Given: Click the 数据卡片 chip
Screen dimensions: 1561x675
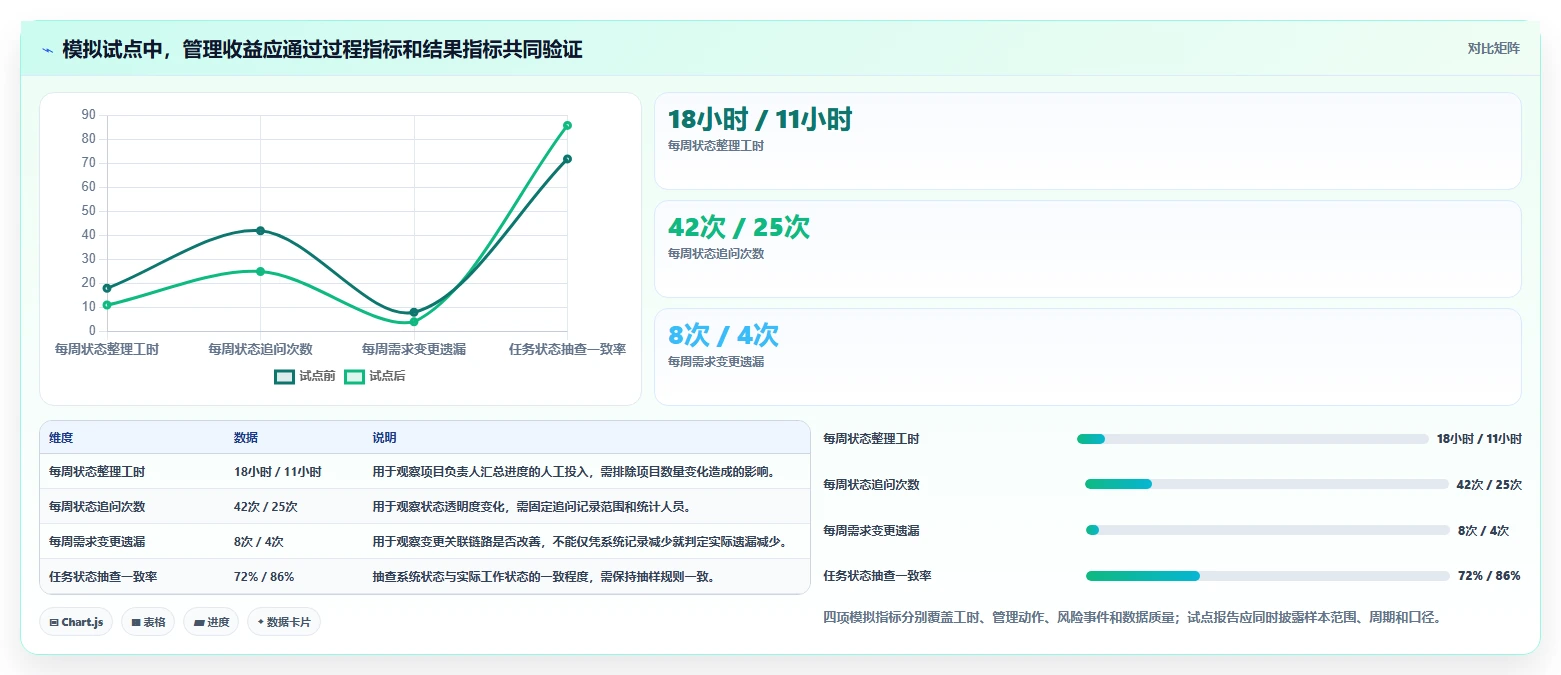Looking at the screenshot, I should point(284,622).
